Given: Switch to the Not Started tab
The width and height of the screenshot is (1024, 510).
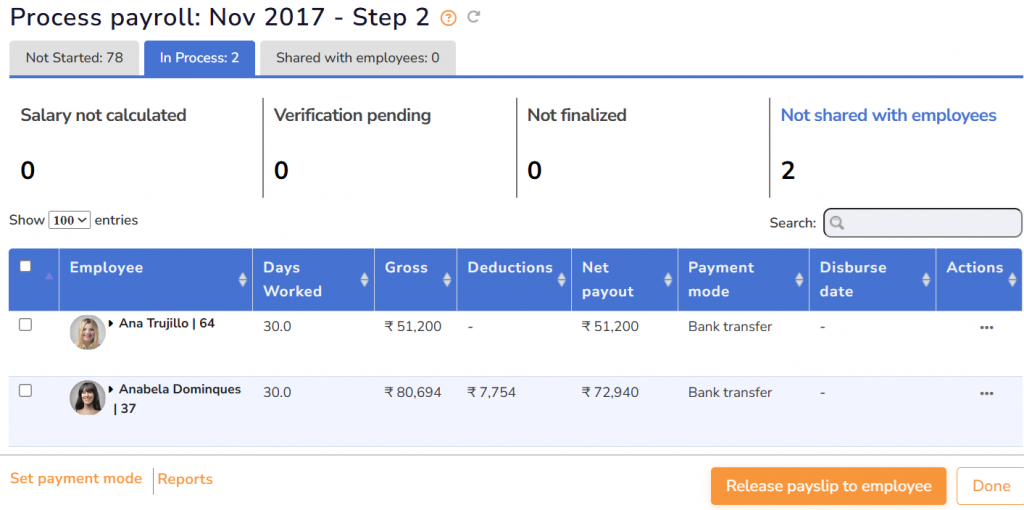Looking at the screenshot, I should [75, 58].
